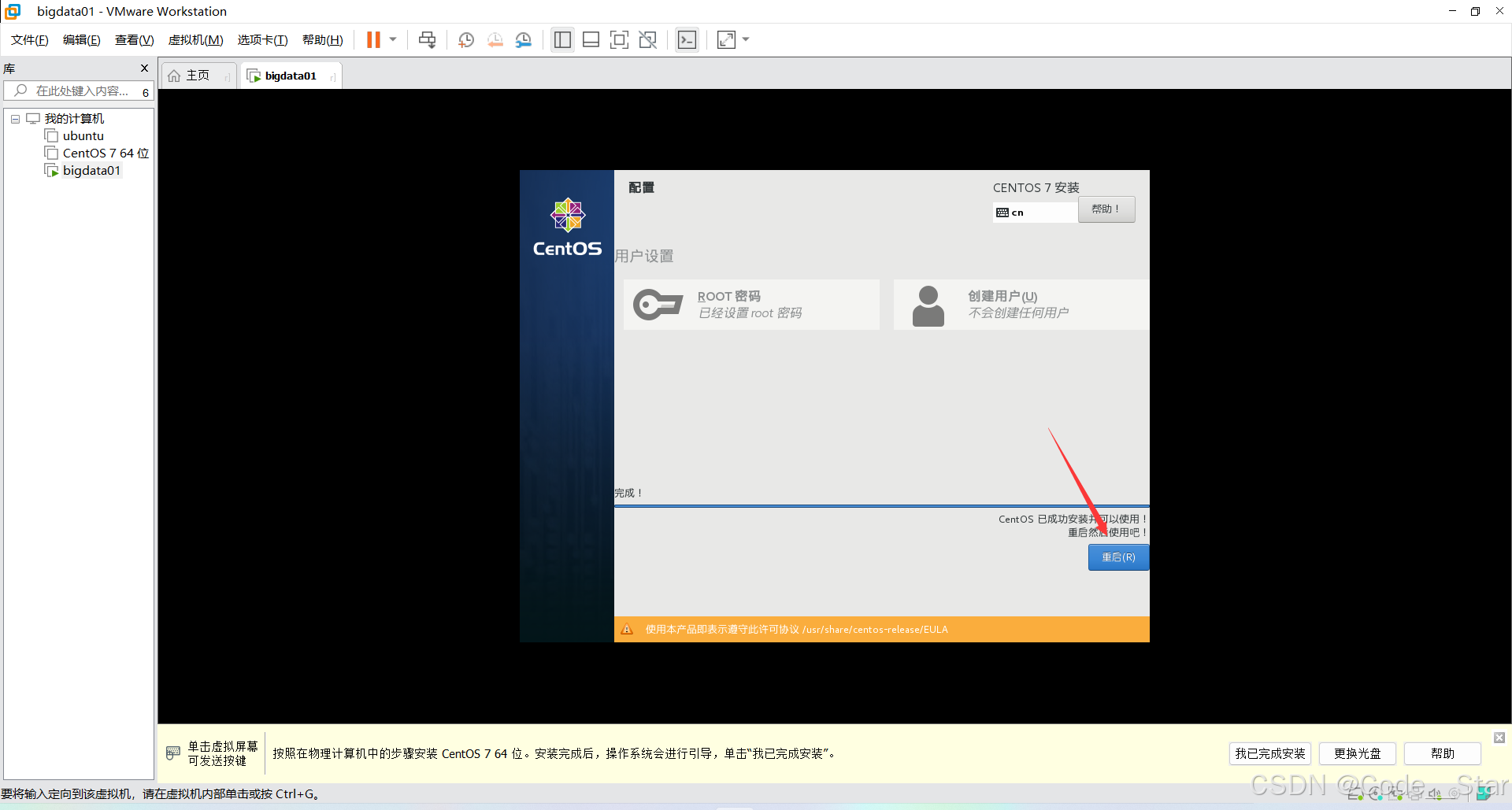Switch to the 主页 home tab

point(198,76)
